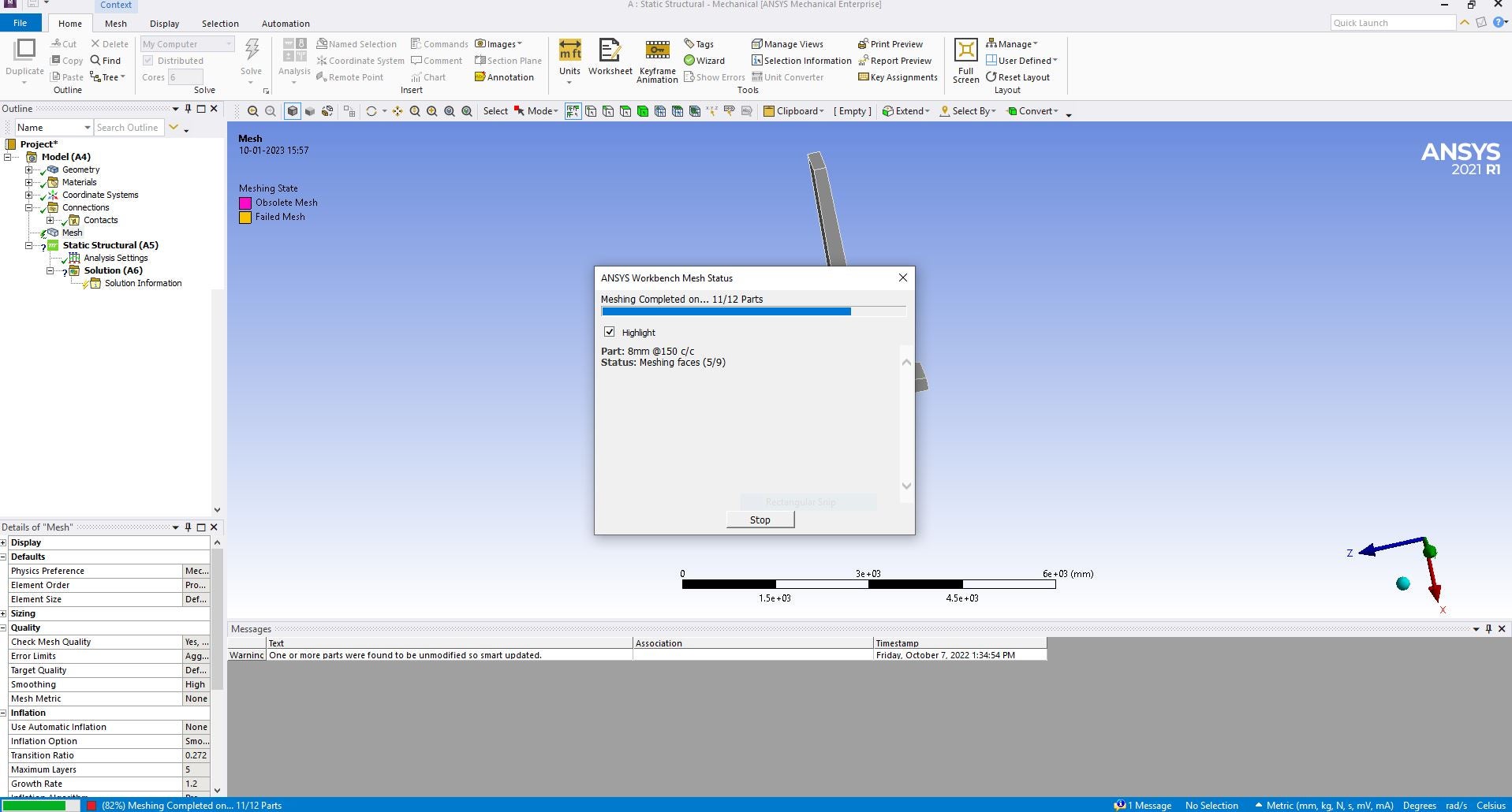Switch to the Mesh ribbon tab
Viewport: 1512px width, 812px height.
(x=116, y=24)
